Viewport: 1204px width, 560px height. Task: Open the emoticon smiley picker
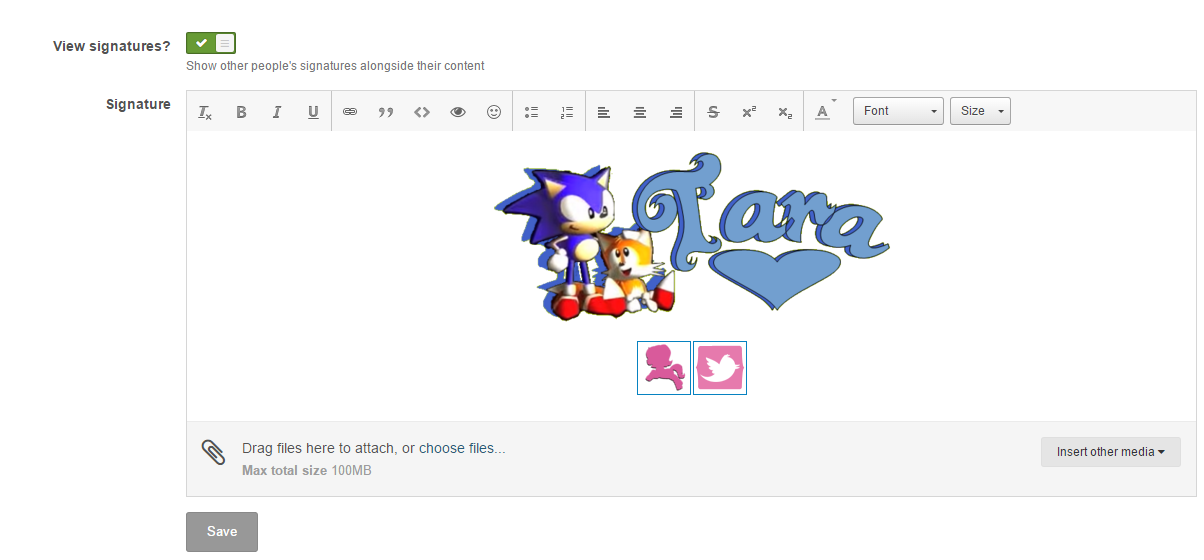(494, 112)
